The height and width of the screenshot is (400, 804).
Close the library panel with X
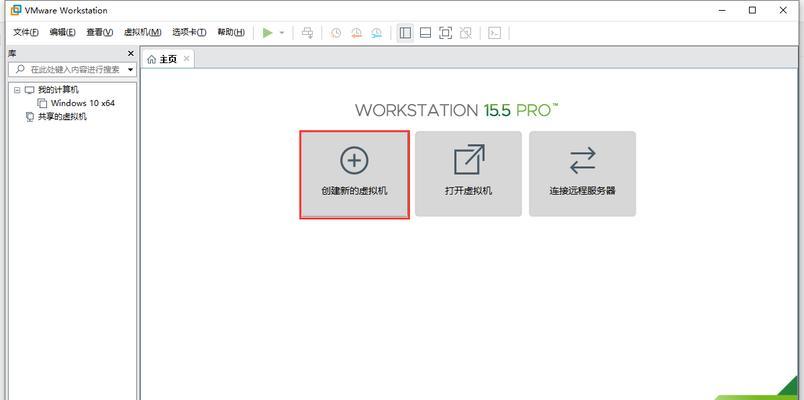point(130,53)
